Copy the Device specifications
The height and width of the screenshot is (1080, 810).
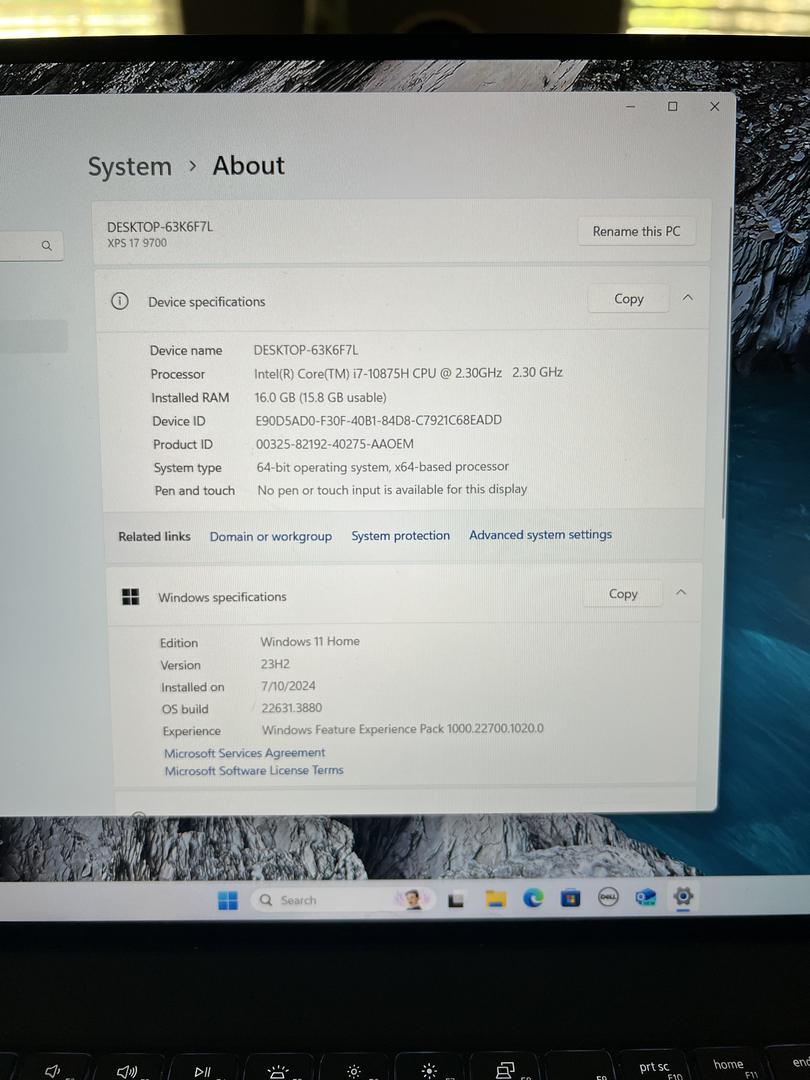pyautogui.click(x=629, y=299)
